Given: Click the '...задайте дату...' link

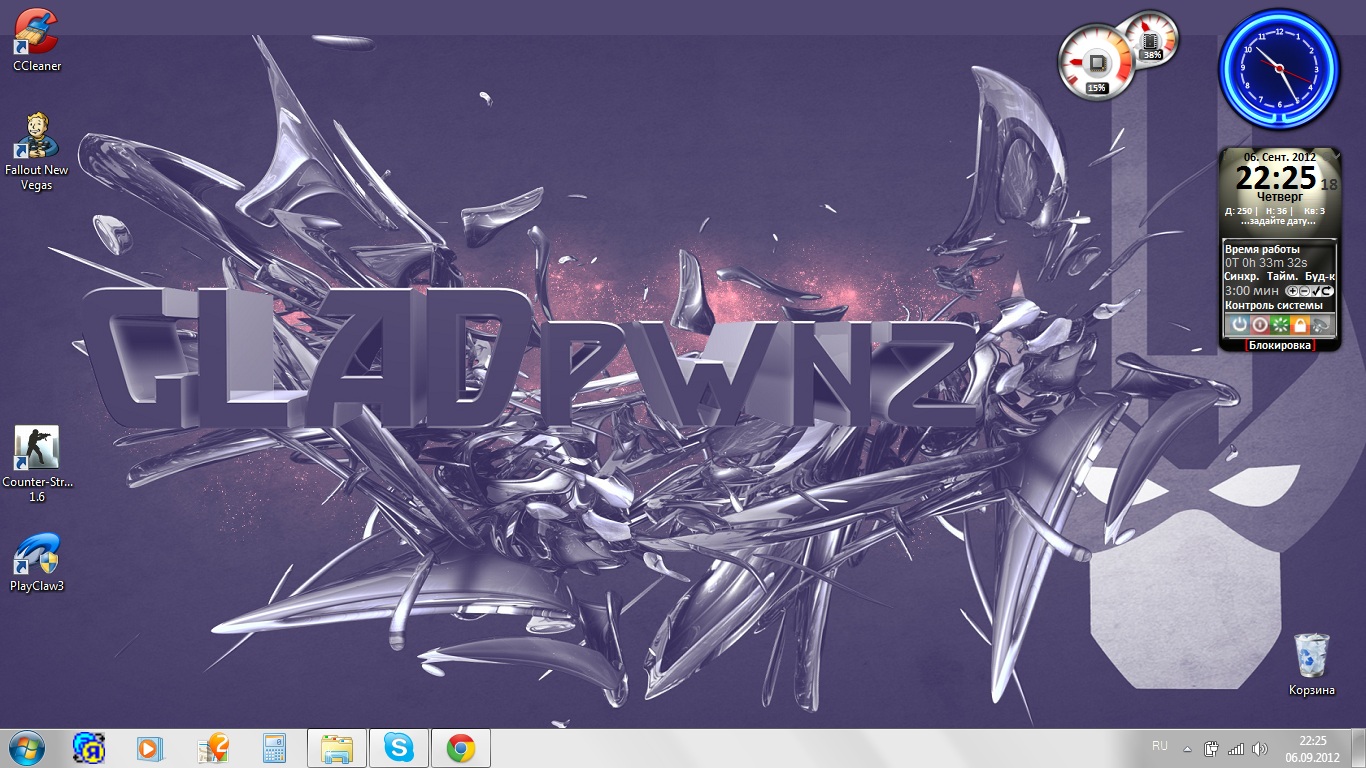Looking at the screenshot, I should point(1279,221).
